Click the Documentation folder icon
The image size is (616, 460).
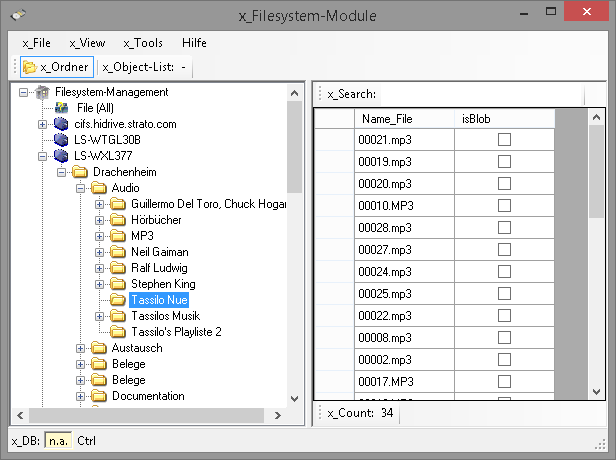[x=99, y=396]
